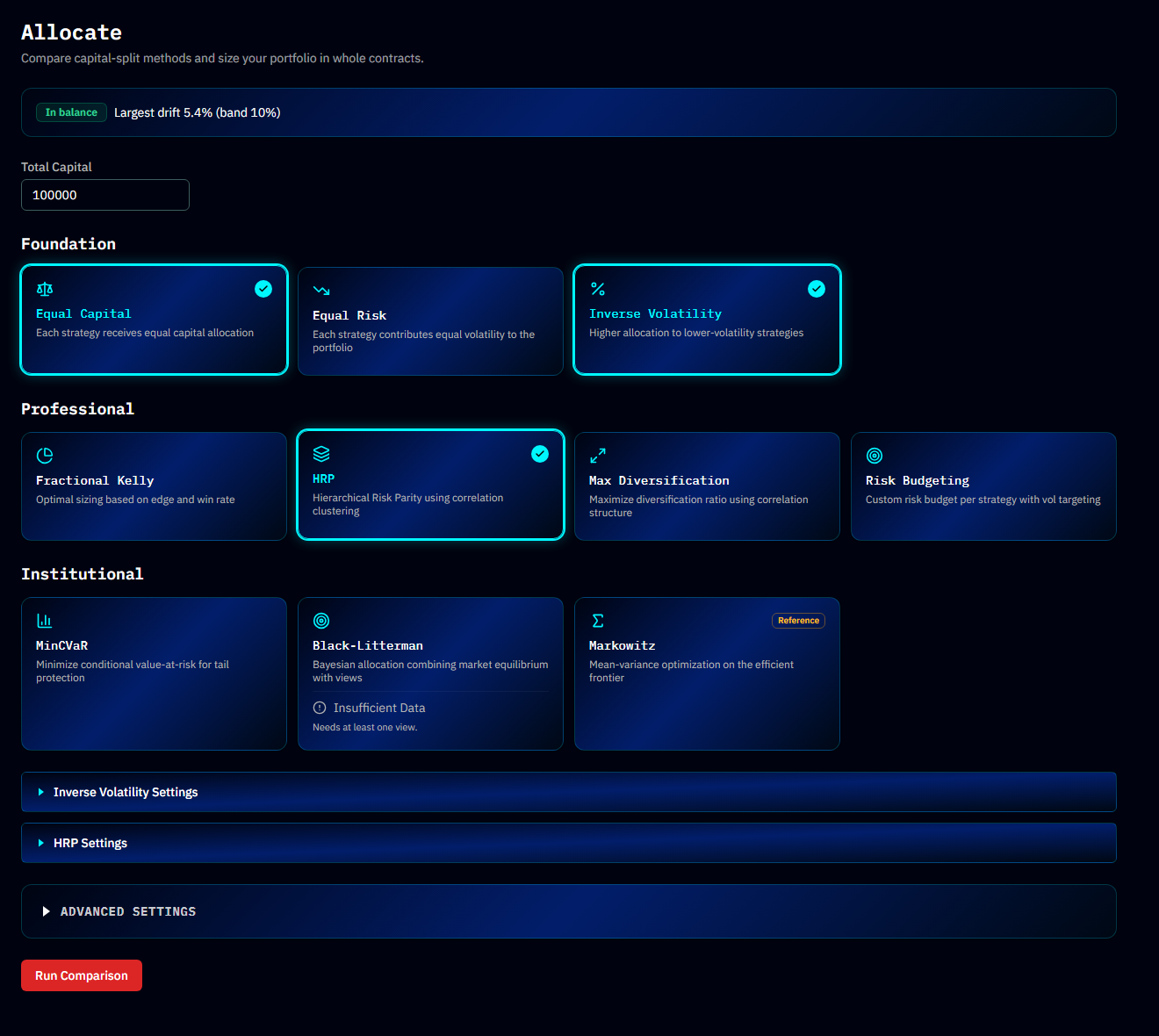The width and height of the screenshot is (1159, 1036).
Task: Click the Professional section heading
Action: [77, 409]
